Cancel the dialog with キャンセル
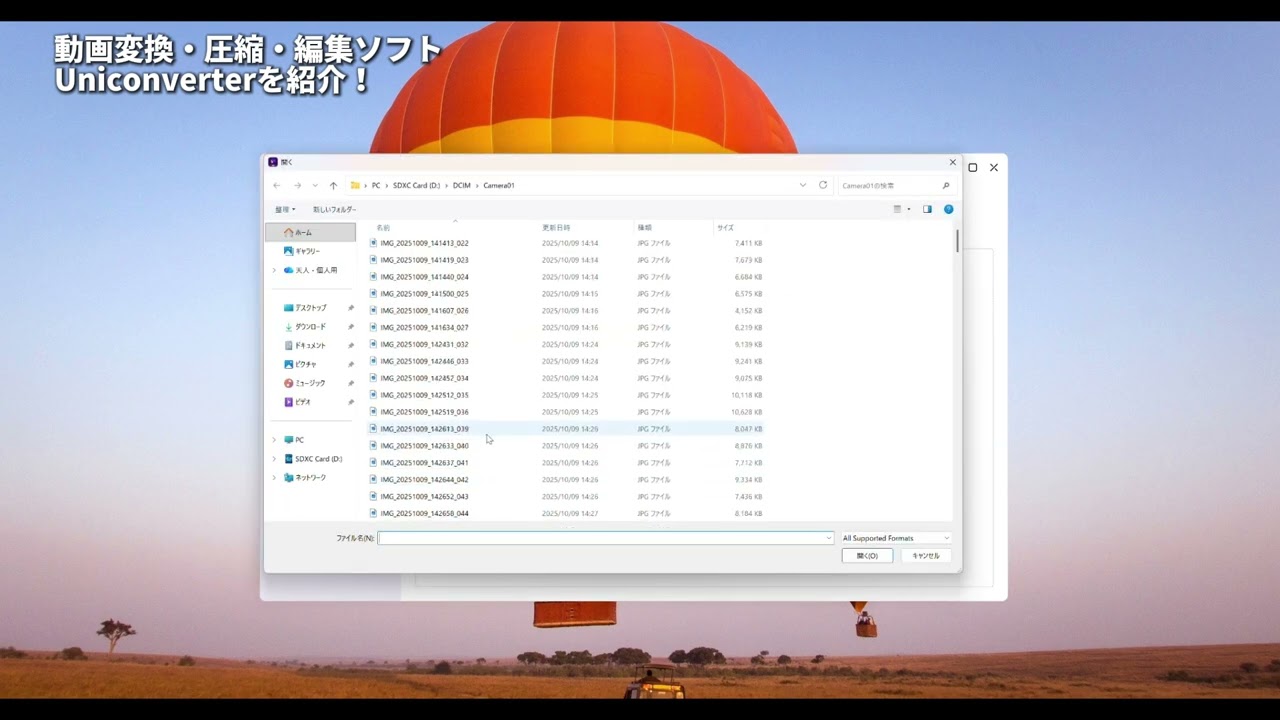 click(x=925, y=556)
